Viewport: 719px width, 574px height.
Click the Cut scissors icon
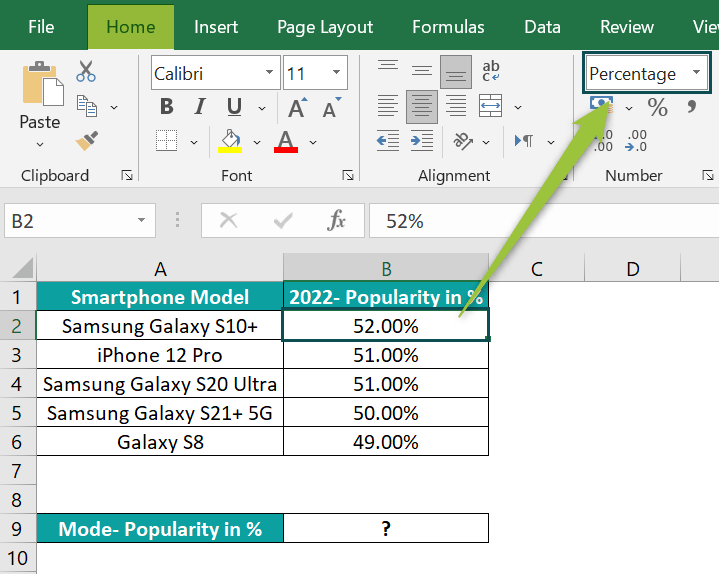[86, 71]
